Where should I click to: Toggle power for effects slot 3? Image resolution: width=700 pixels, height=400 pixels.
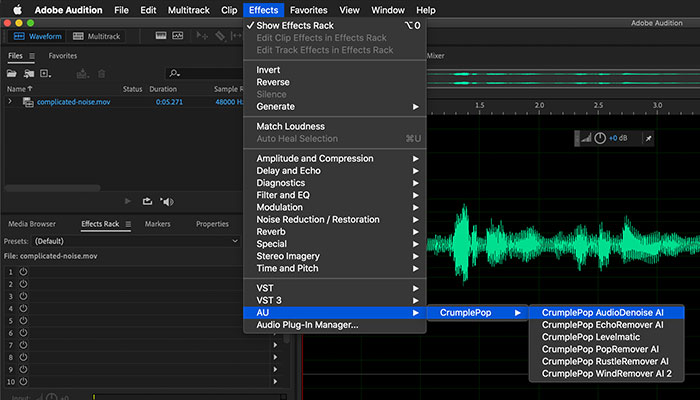(x=23, y=296)
